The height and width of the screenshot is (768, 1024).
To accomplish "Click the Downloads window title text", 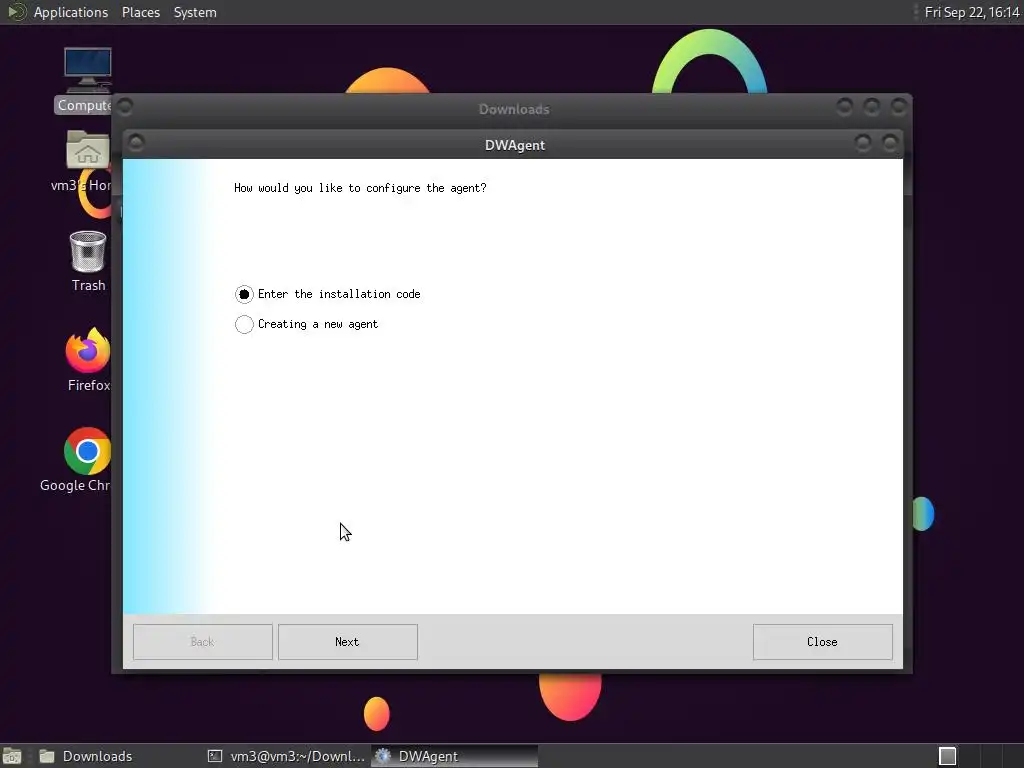I will point(514,109).
